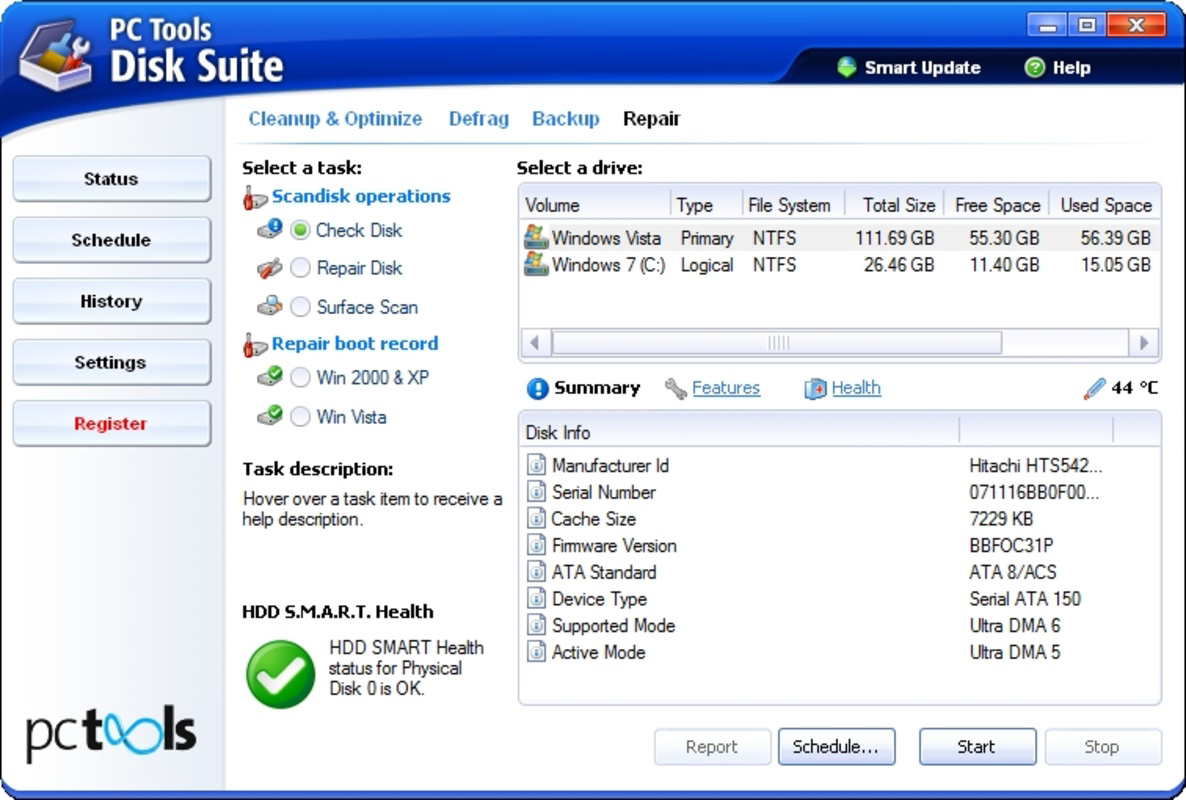1186x800 pixels.
Task: Select the Check Disk radio button
Action: (x=300, y=230)
